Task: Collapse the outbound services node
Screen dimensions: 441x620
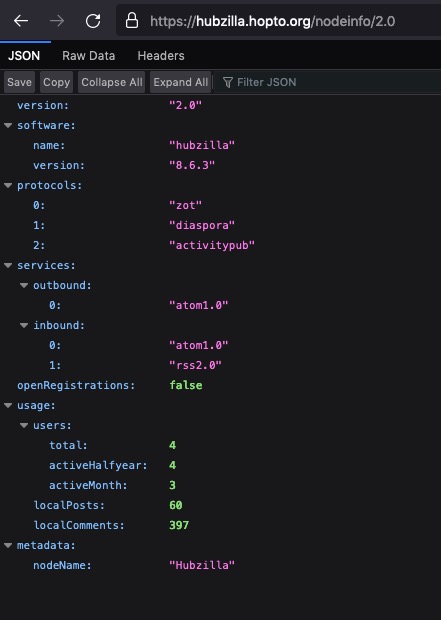Action: tap(24, 285)
